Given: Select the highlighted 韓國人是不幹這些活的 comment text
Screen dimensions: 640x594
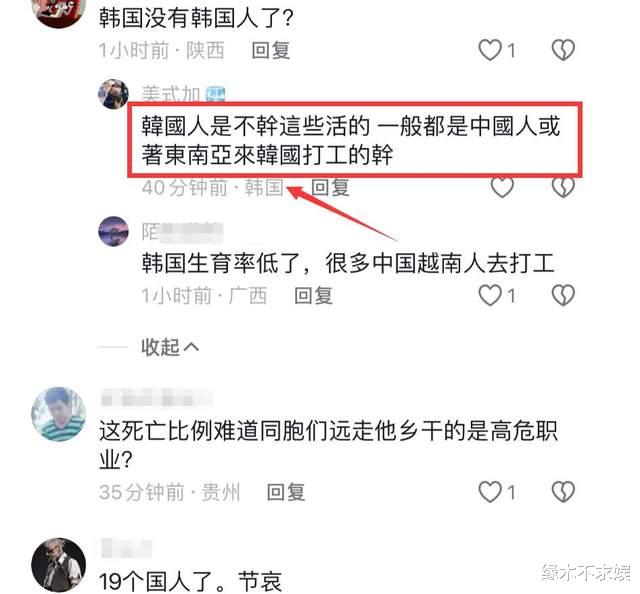Looking at the screenshot, I should [351, 140].
